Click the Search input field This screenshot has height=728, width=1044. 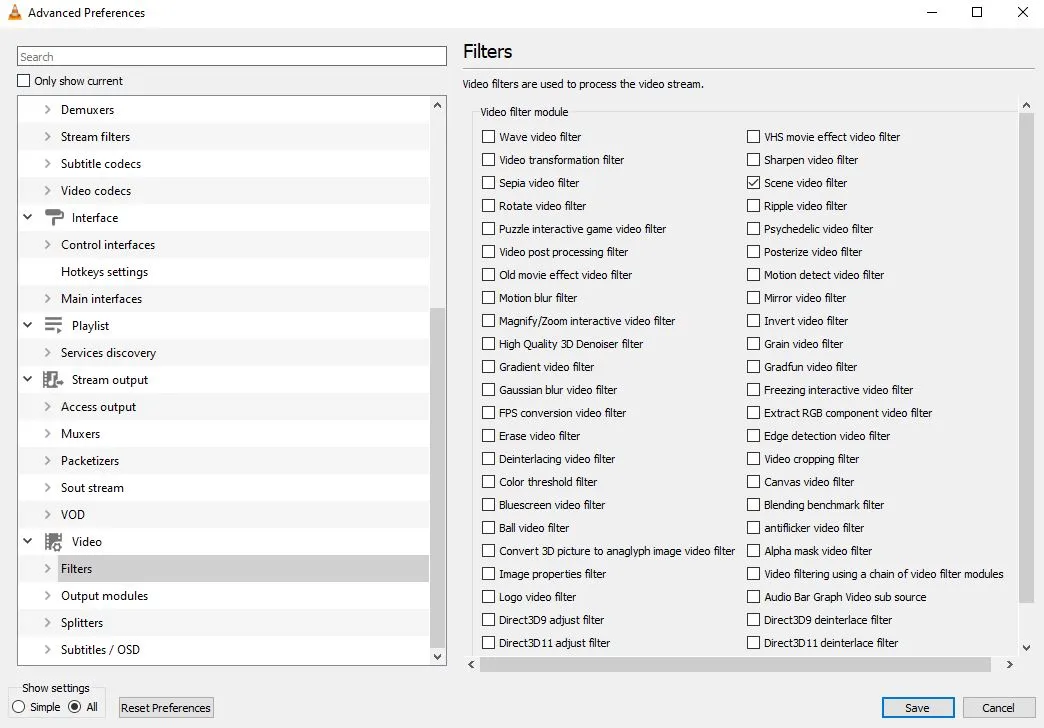(x=232, y=57)
